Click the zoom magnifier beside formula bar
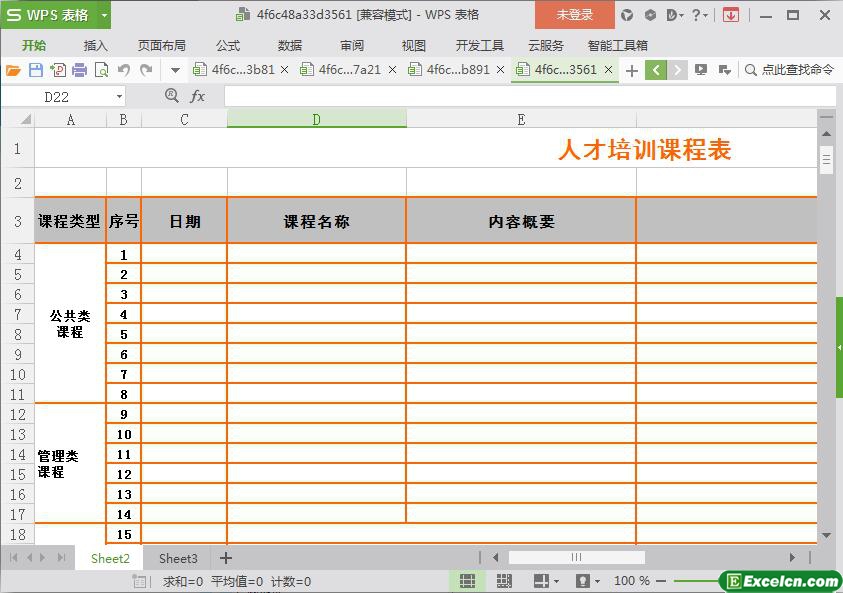 pos(172,96)
